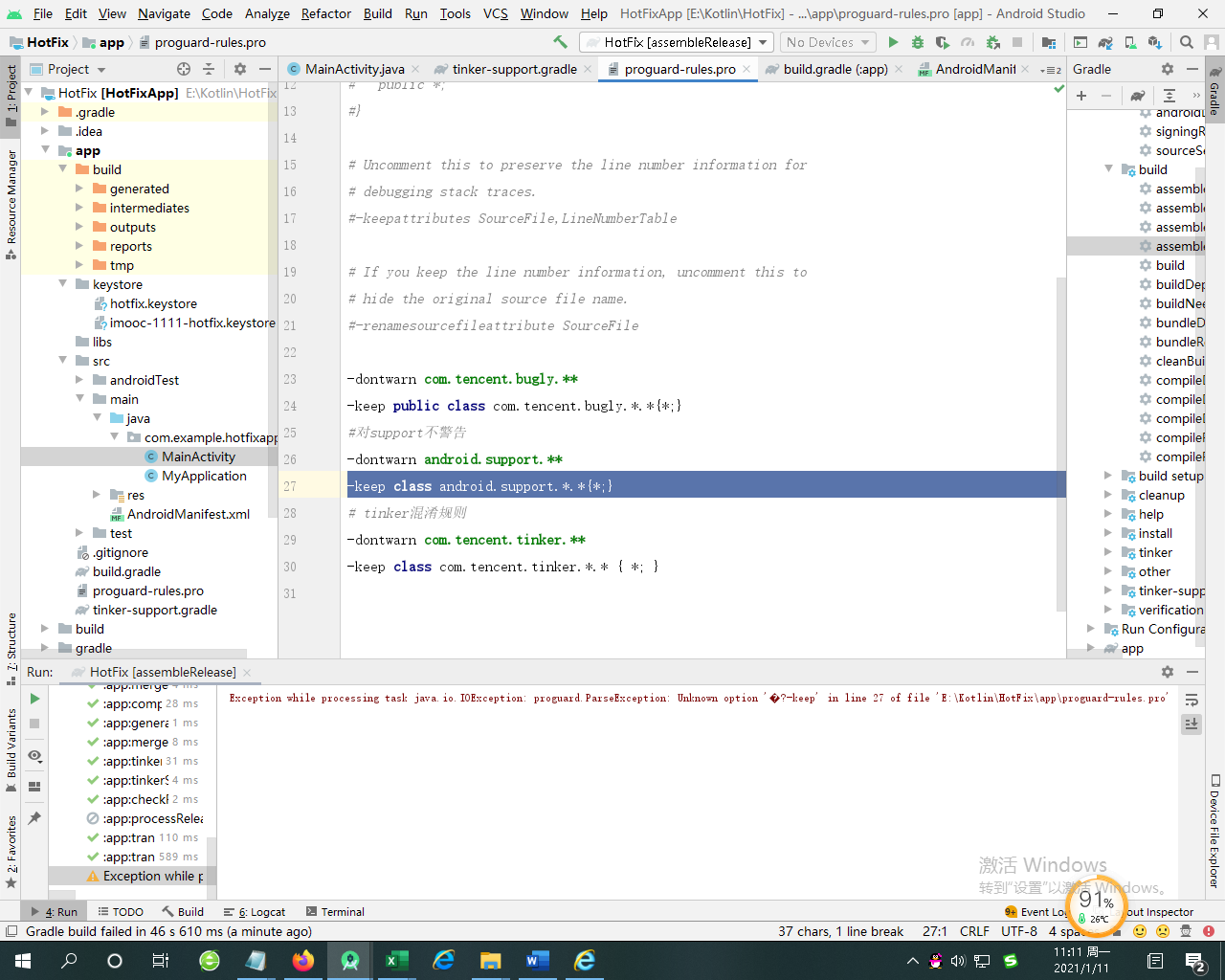
Task: Open the Build tool window button
Action: (x=183, y=912)
